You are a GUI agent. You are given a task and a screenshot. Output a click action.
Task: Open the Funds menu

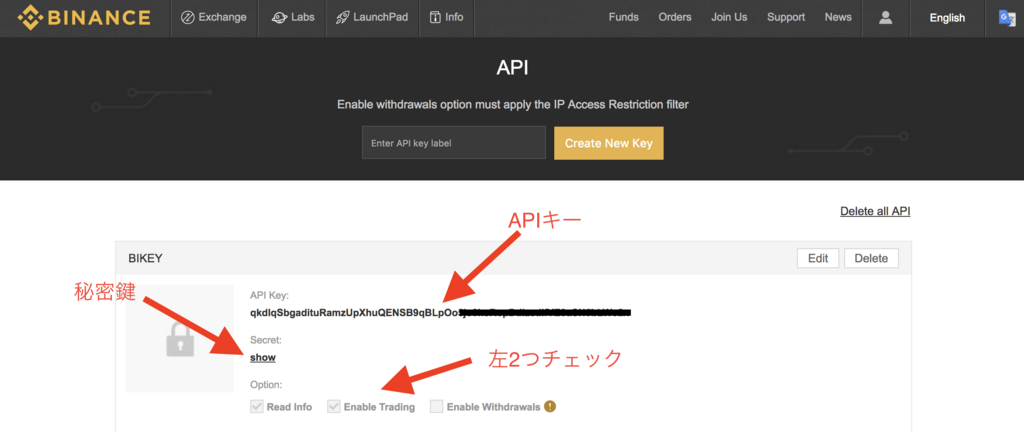(624, 18)
